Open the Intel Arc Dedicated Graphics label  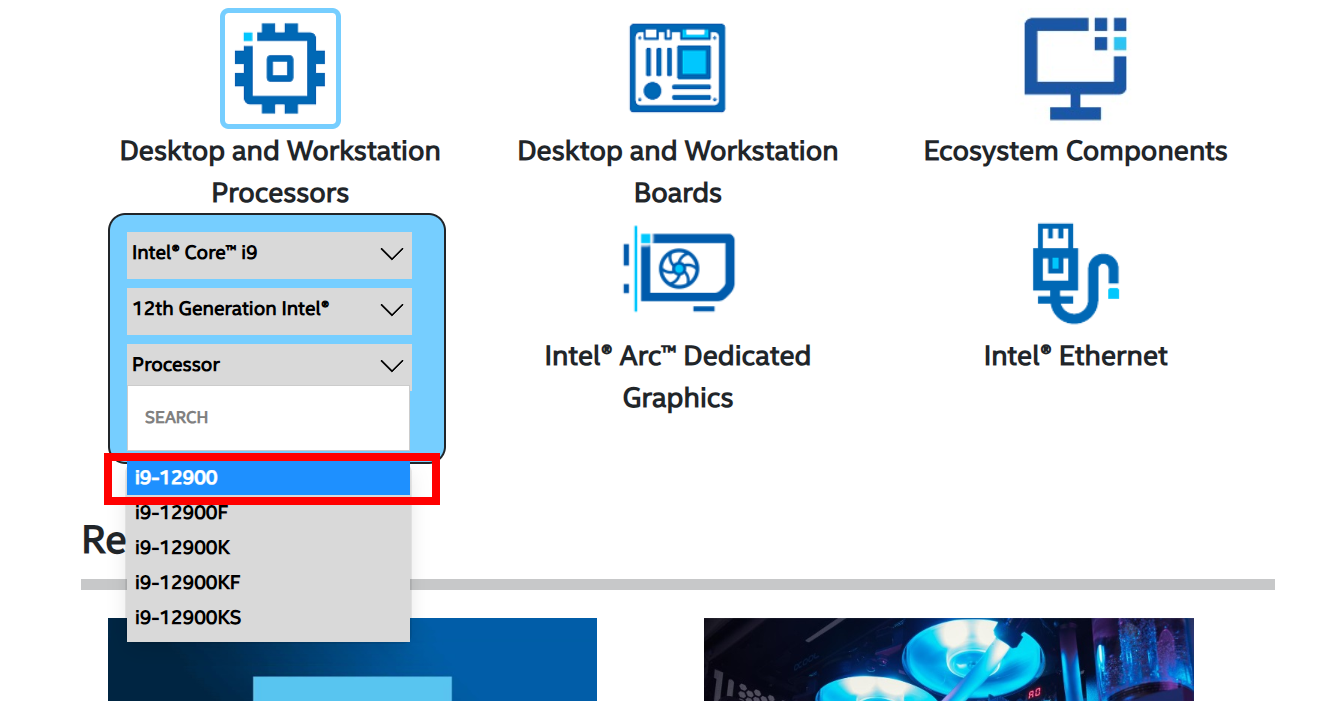(x=678, y=376)
